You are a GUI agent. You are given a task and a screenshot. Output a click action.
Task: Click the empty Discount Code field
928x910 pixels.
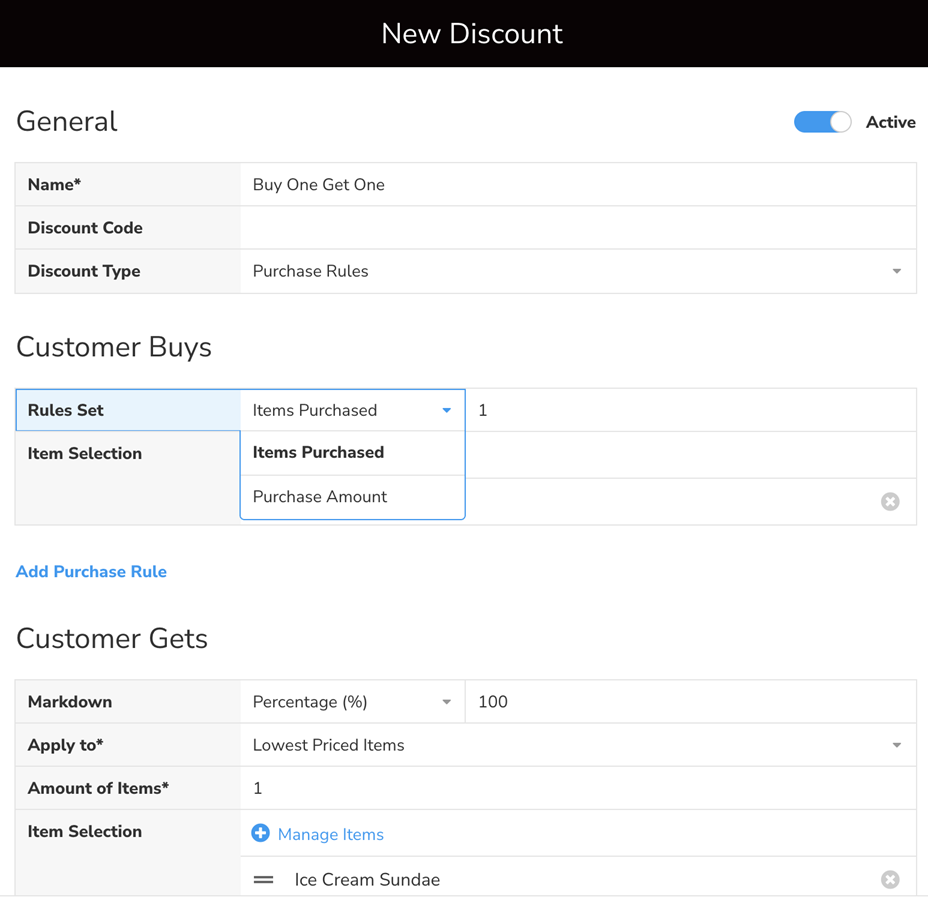pyautogui.click(x=577, y=228)
